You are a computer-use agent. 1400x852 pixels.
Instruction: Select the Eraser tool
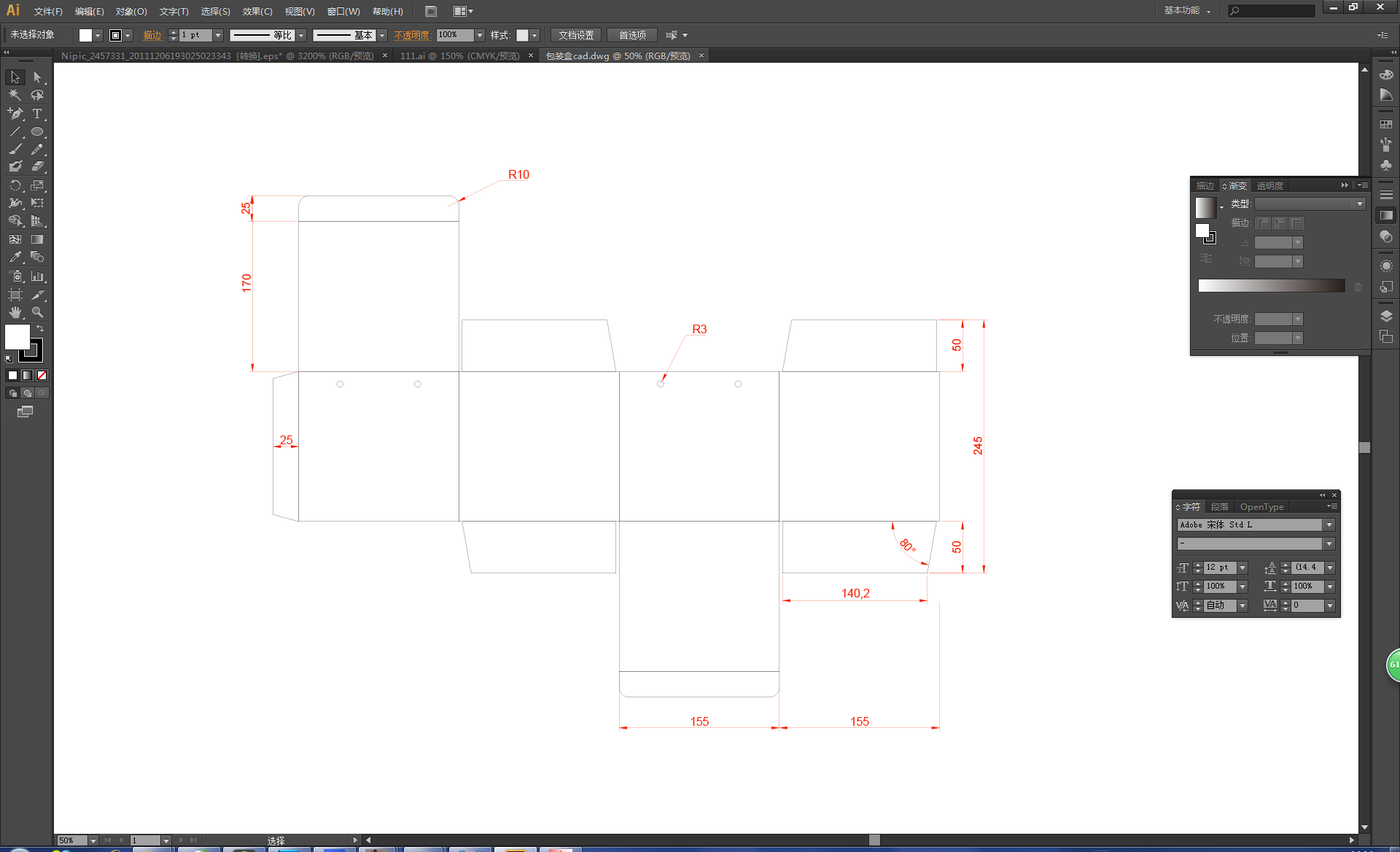(37, 166)
